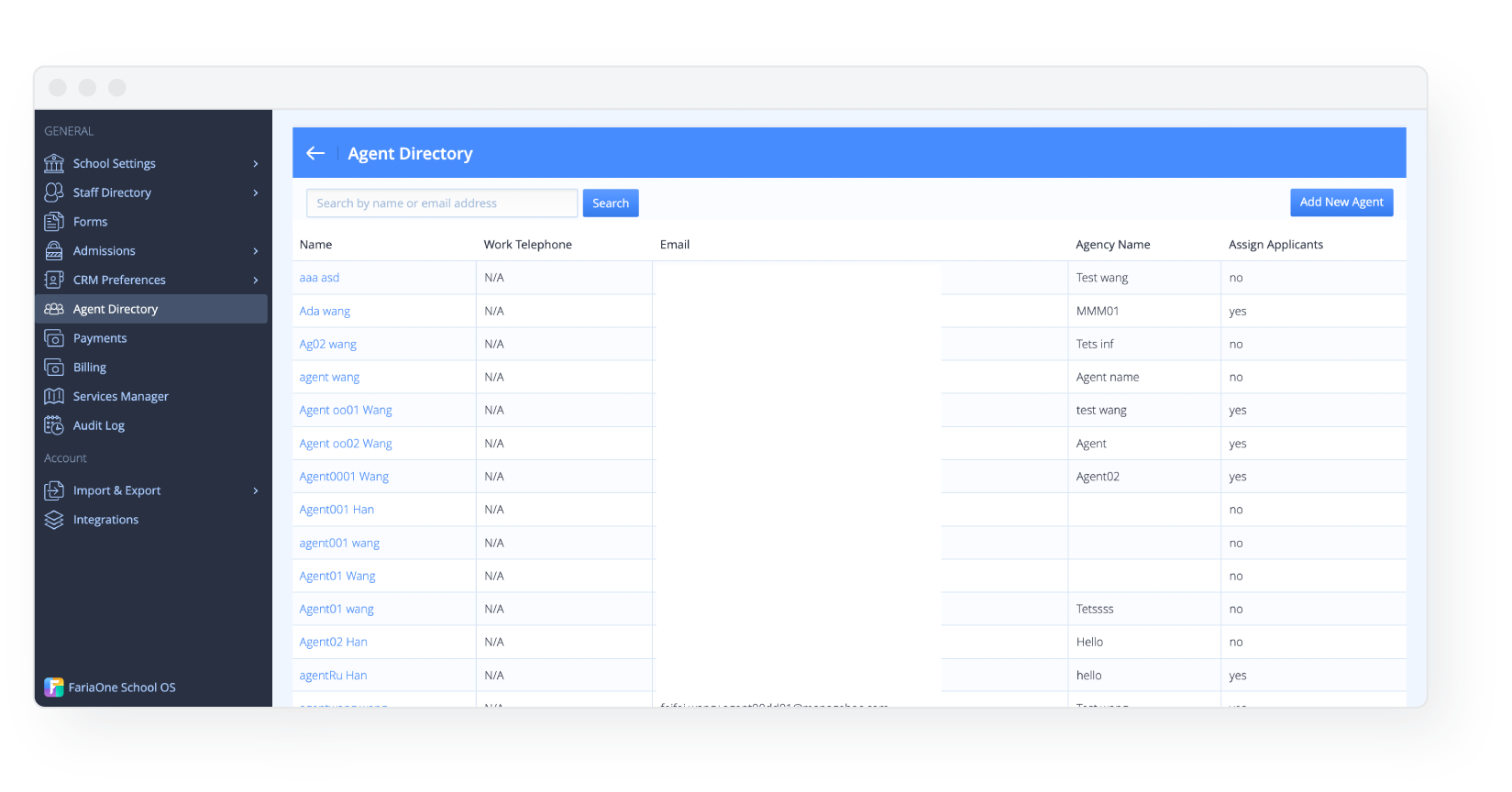Click the FariaOne School OS logo
The image size is (1512, 792).
click(54, 687)
